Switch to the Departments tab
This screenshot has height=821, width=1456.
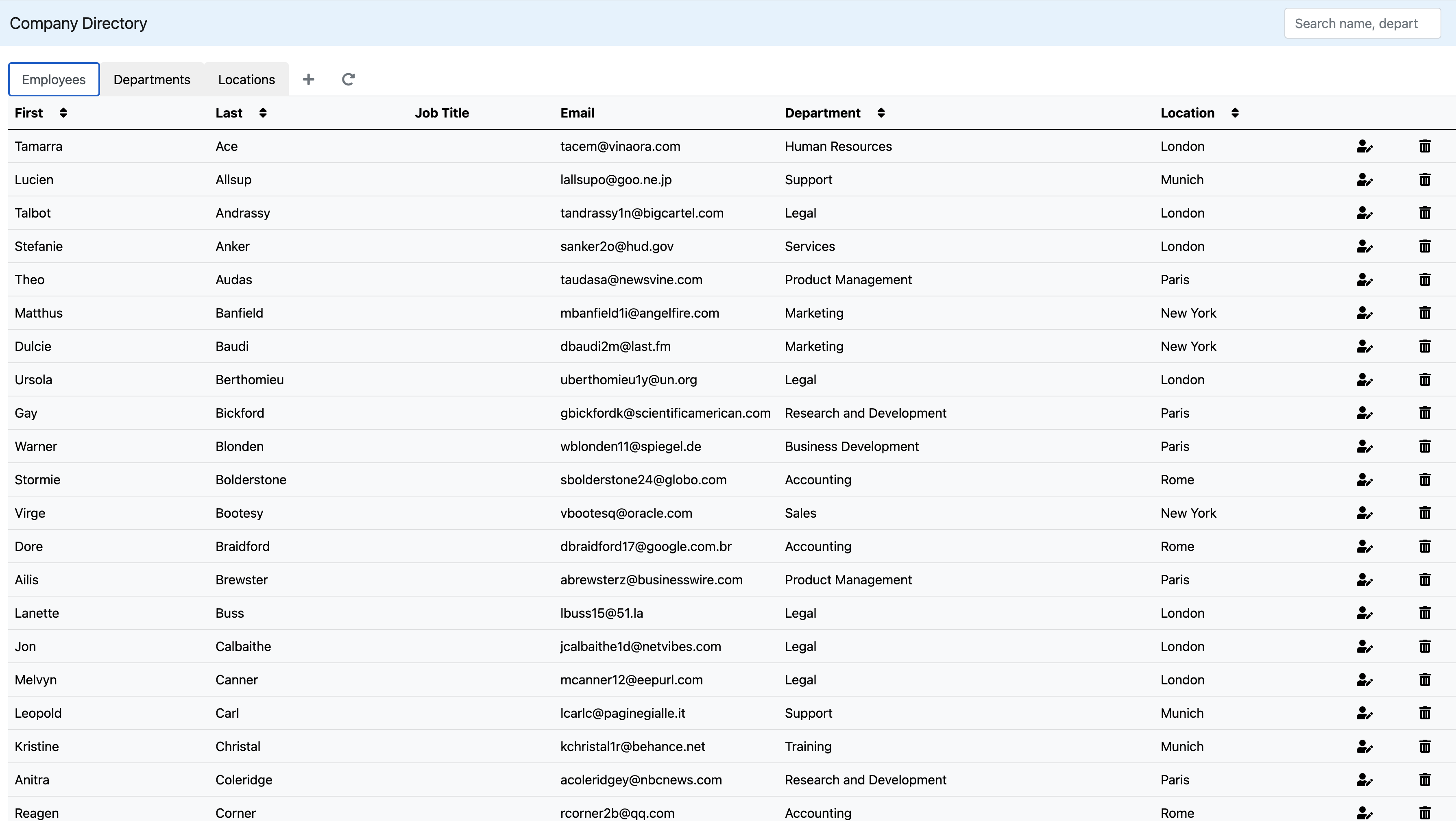[x=152, y=79]
